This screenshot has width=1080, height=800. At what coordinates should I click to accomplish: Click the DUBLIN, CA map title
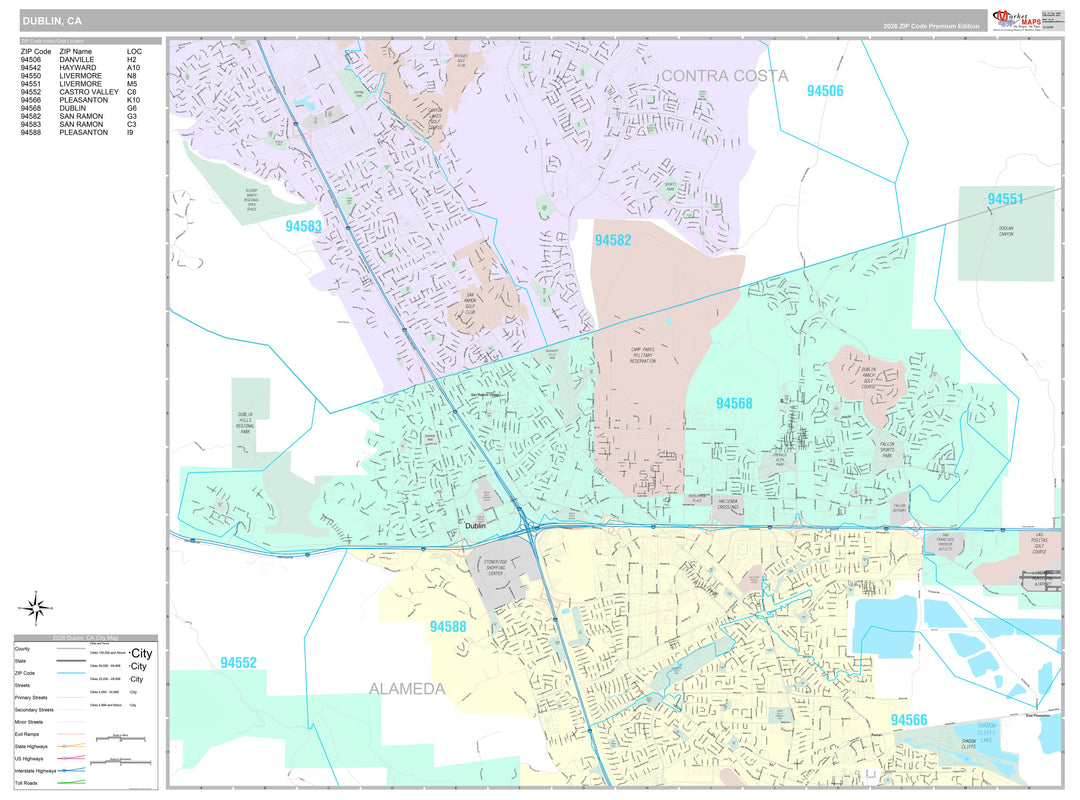(52, 21)
